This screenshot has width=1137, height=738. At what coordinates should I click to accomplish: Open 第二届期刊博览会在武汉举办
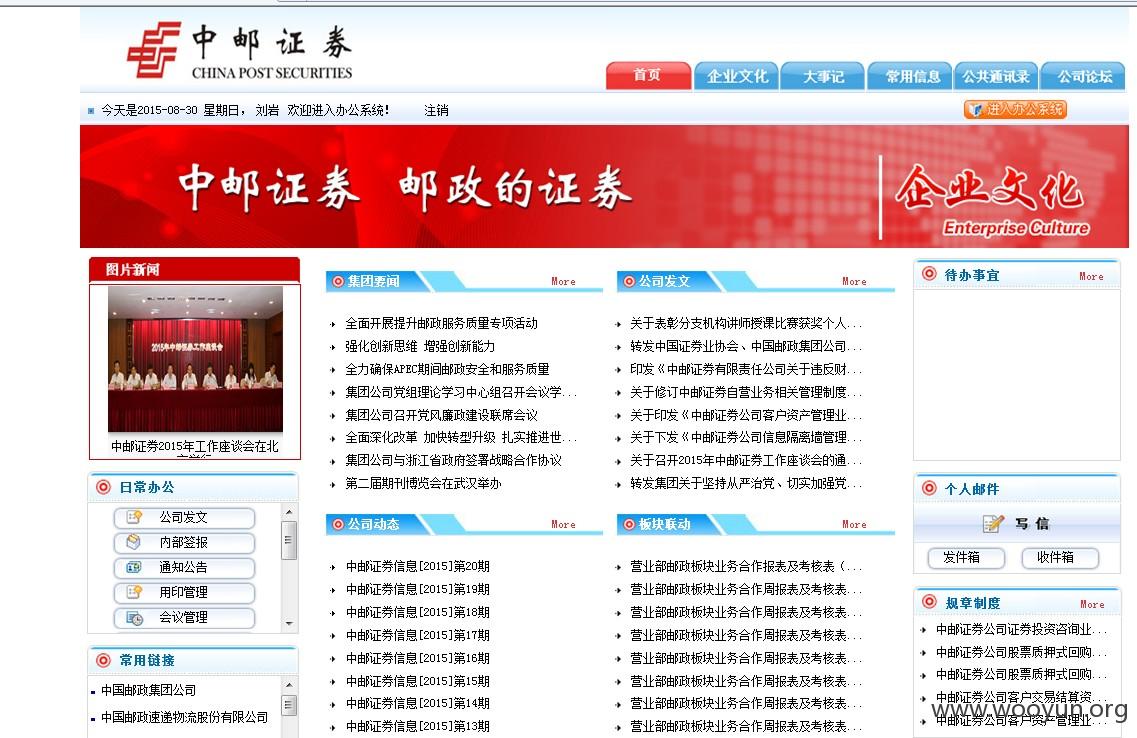(x=423, y=484)
